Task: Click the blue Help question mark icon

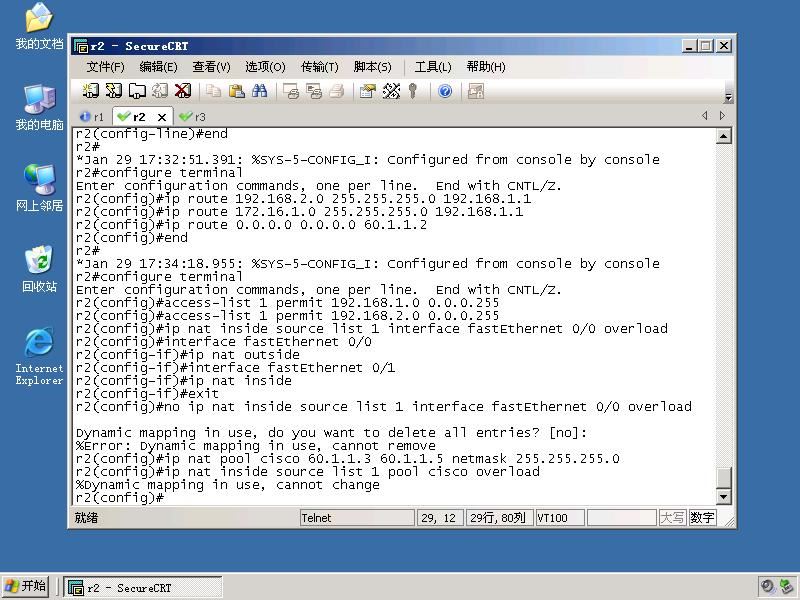Action: coord(445,91)
